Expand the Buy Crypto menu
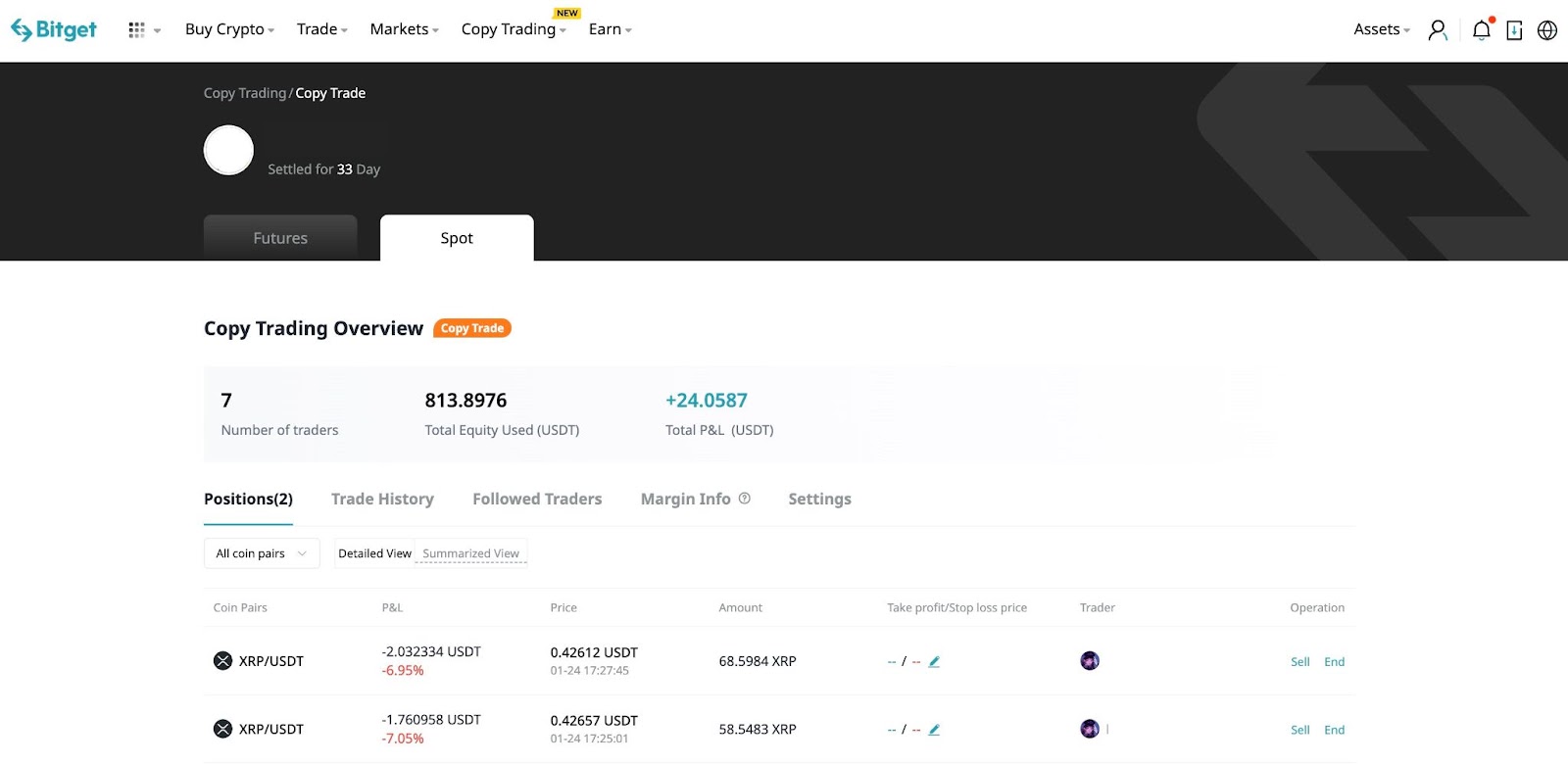The image size is (1568, 764). point(229,29)
